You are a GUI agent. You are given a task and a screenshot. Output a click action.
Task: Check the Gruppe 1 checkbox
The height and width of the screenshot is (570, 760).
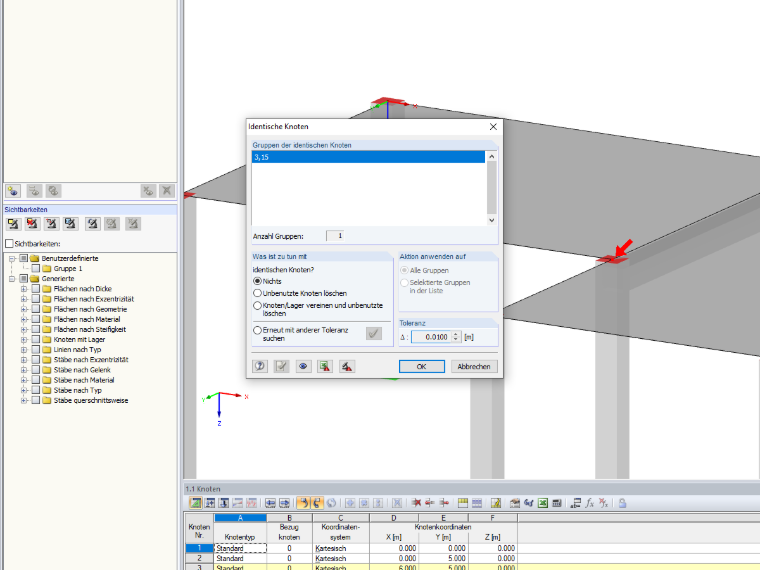pos(36,268)
